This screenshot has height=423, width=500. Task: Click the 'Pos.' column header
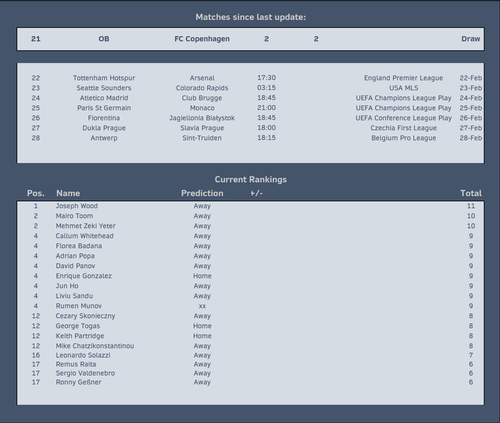click(x=36, y=193)
